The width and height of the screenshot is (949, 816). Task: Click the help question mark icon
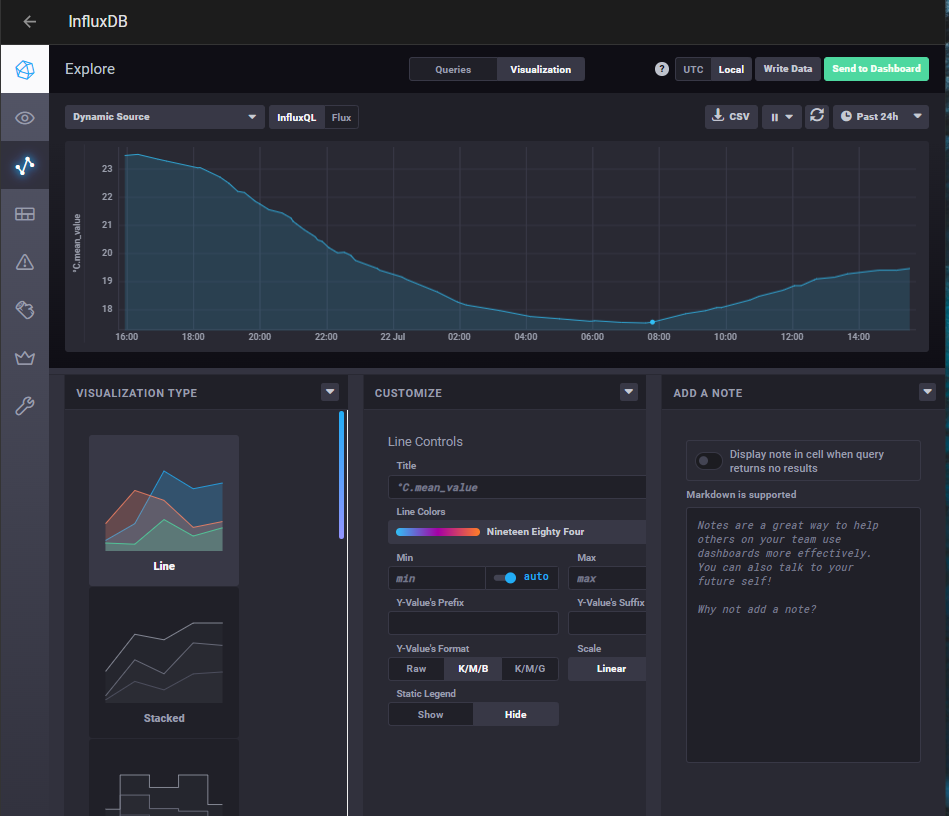[x=661, y=69]
